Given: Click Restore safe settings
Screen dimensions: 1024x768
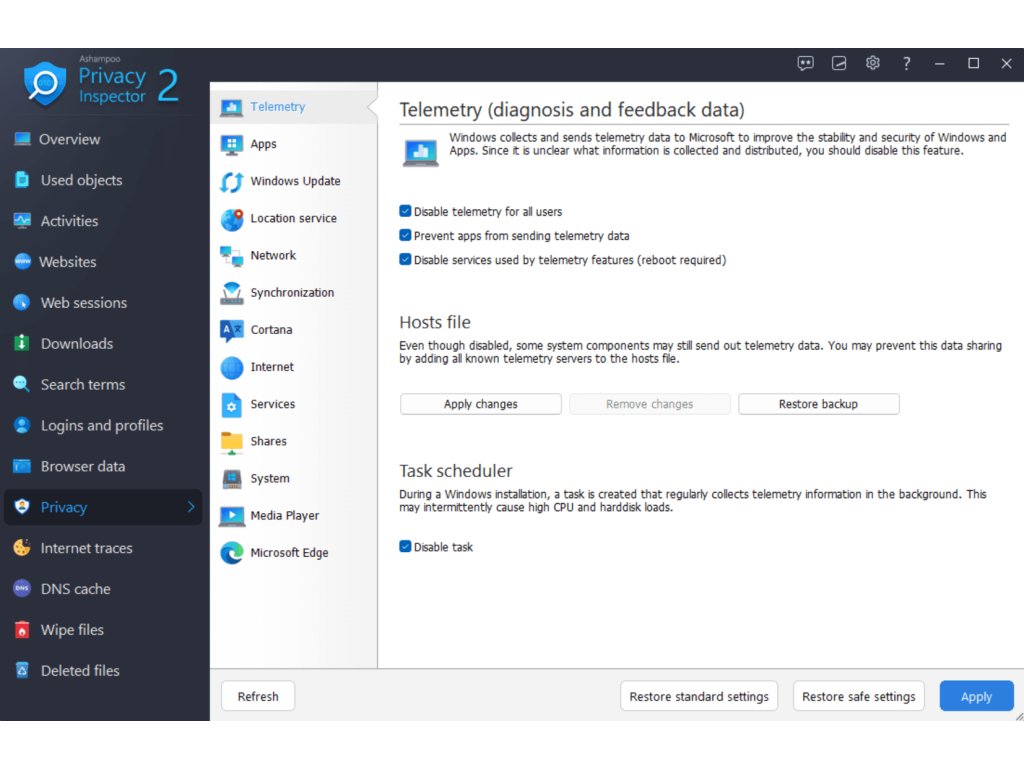Looking at the screenshot, I should [859, 697].
